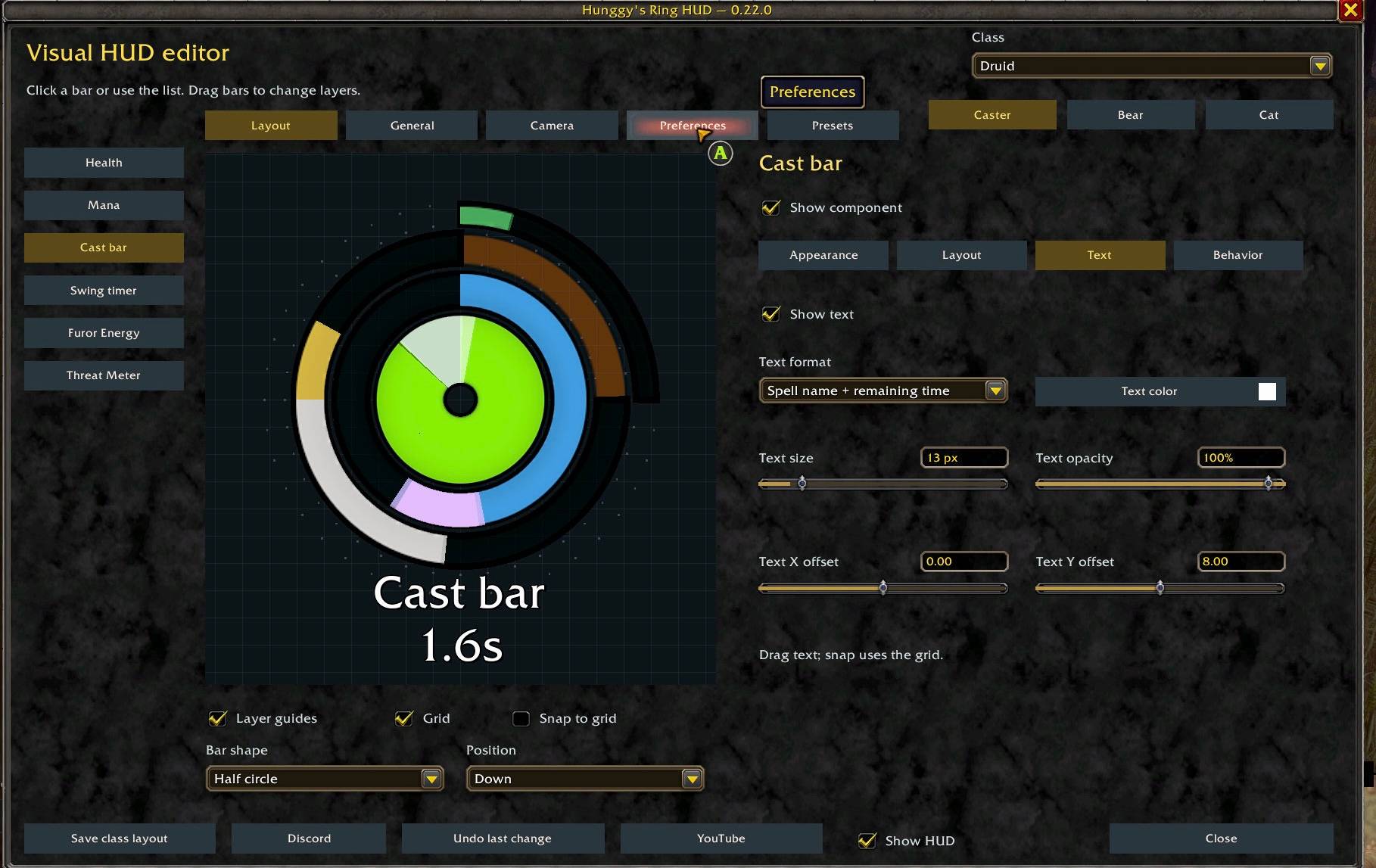Switch to the Bear form tab

click(1131, 115)
